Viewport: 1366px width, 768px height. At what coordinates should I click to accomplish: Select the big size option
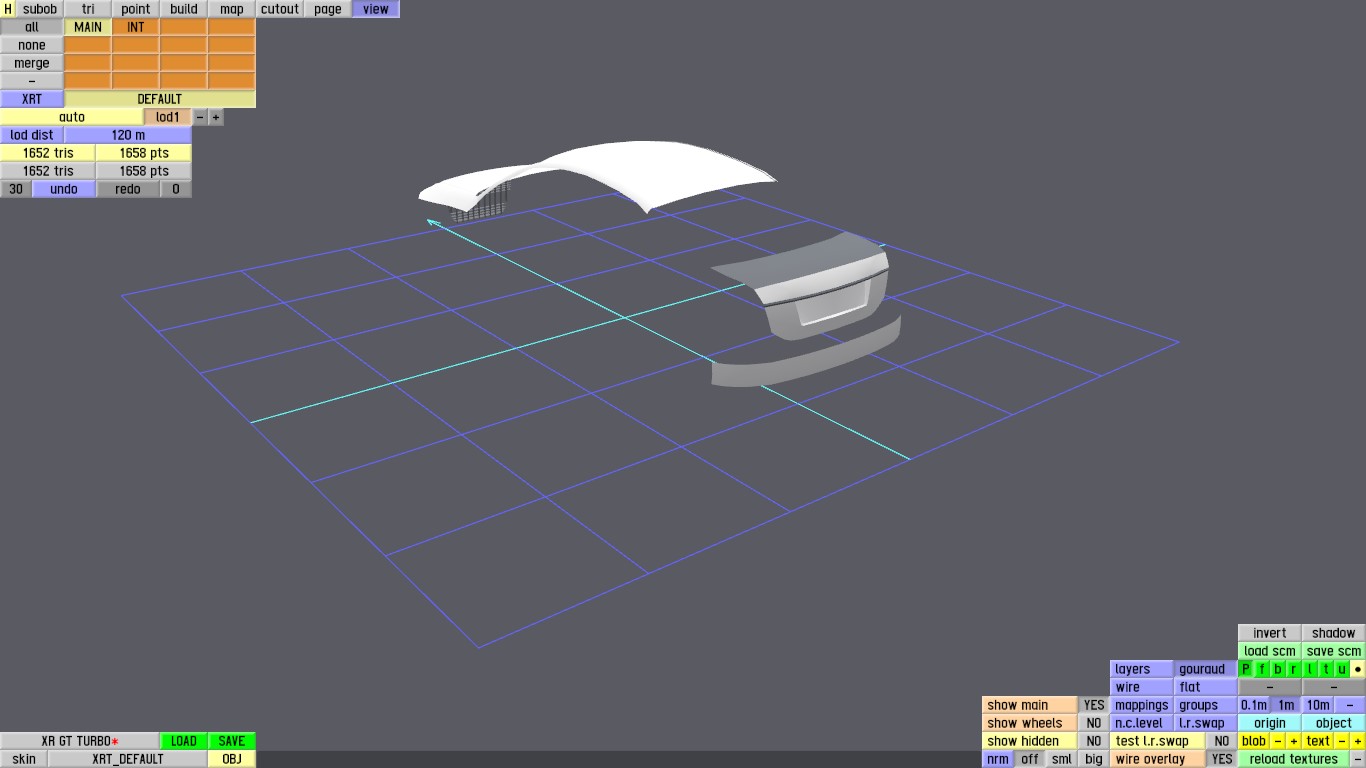click(x=1094, y=759)
